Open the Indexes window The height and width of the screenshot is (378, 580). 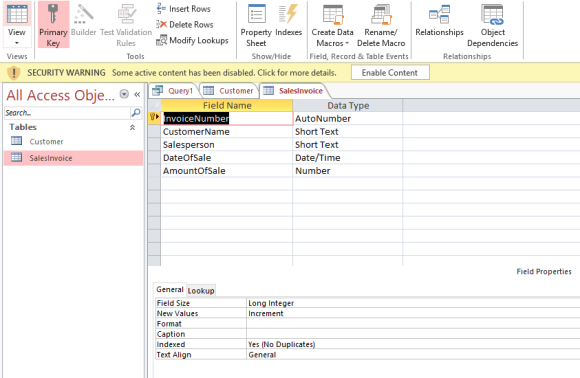coord(289,20)
